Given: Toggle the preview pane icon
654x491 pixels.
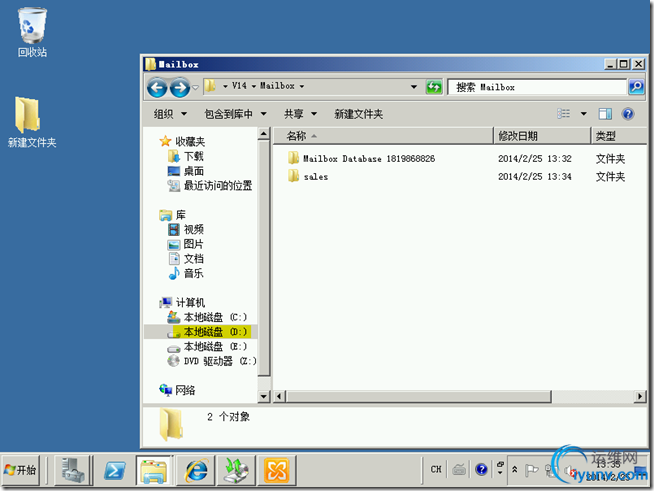Looking at the screenshot, I should (x=605, y=113).
